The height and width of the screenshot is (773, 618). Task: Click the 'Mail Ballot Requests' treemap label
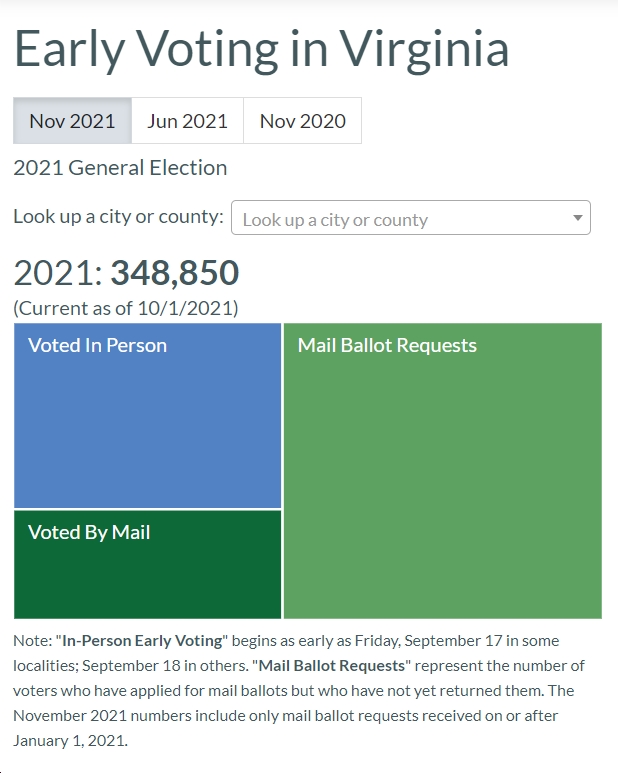click(x=387, y=345)
